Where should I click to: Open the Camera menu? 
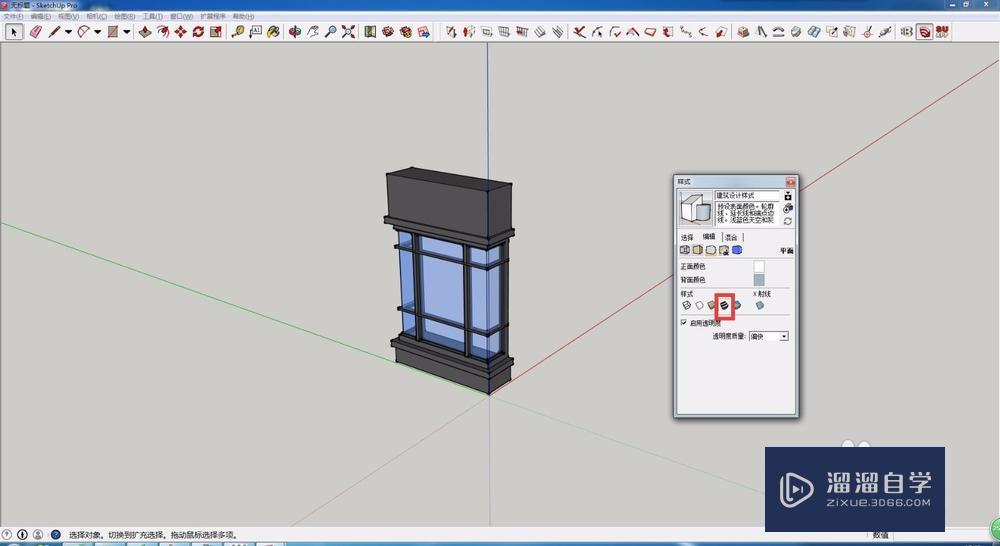point(96,16)
